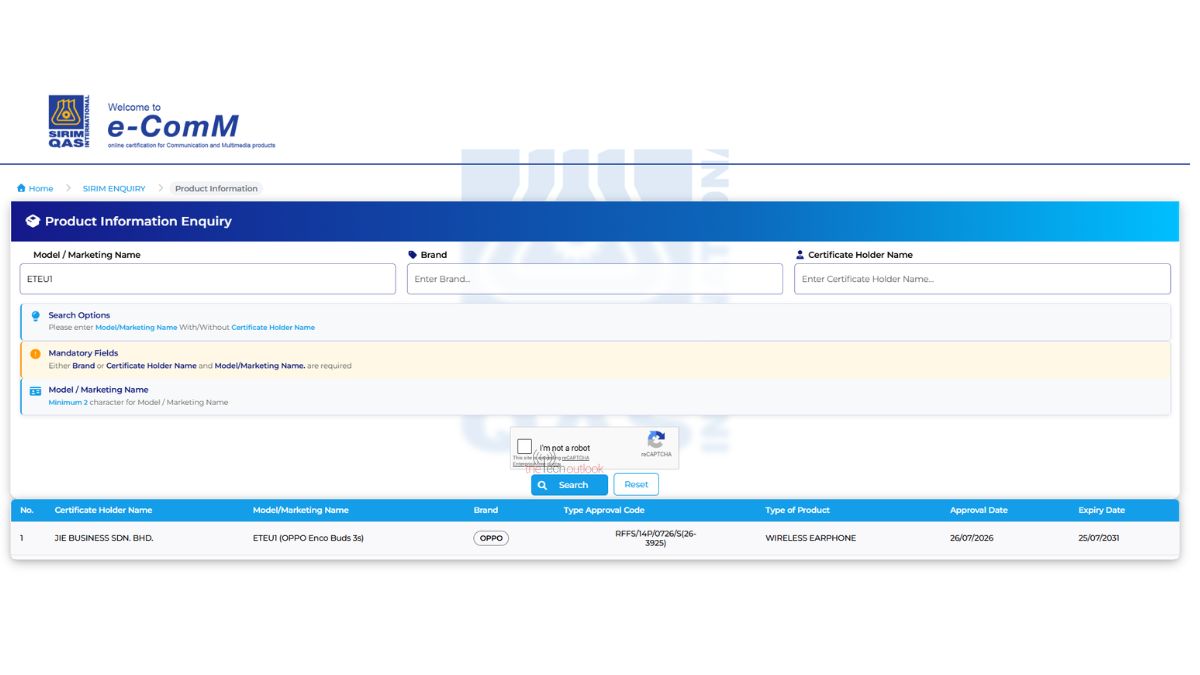Click the person icon beside Certificate Holder Name

(x=800, y=255)
